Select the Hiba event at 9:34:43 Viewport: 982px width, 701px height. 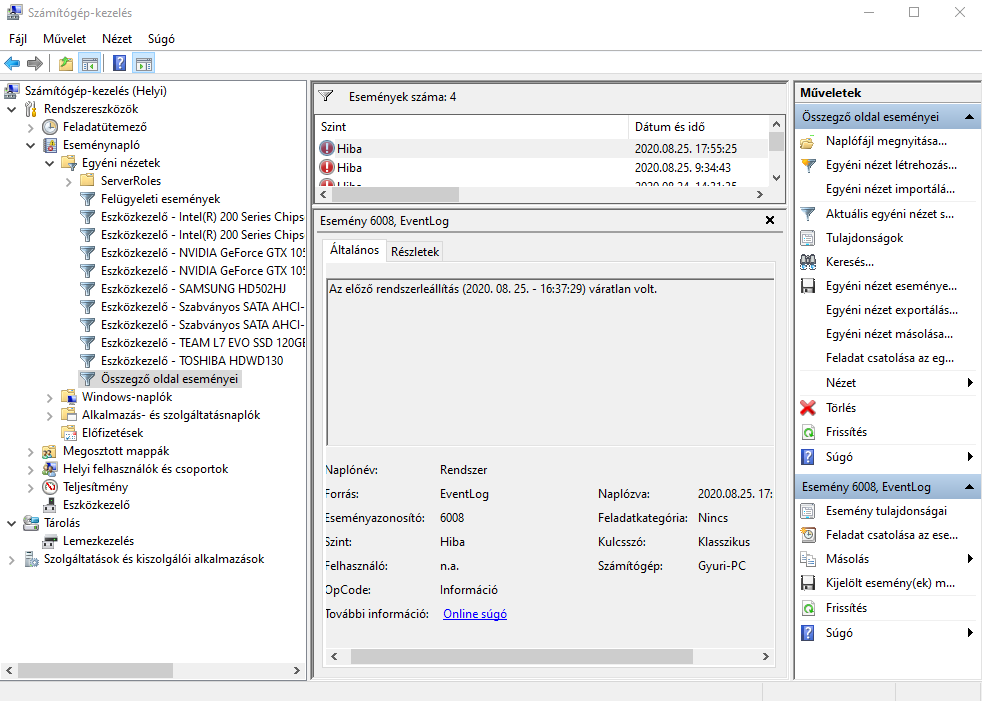(x=542, y=167)
